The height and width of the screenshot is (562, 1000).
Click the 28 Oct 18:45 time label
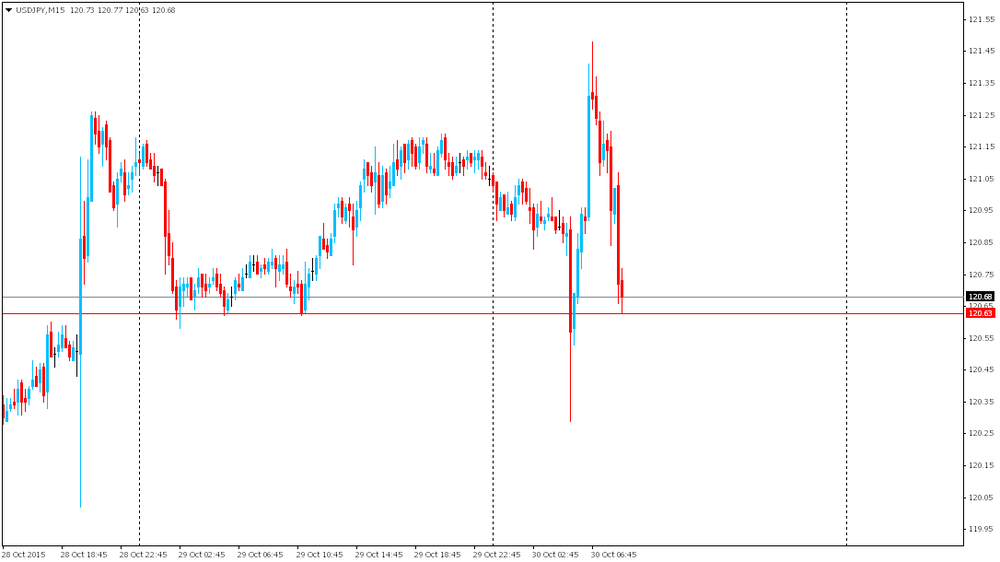pyautogui.click(x=84, y=554)
